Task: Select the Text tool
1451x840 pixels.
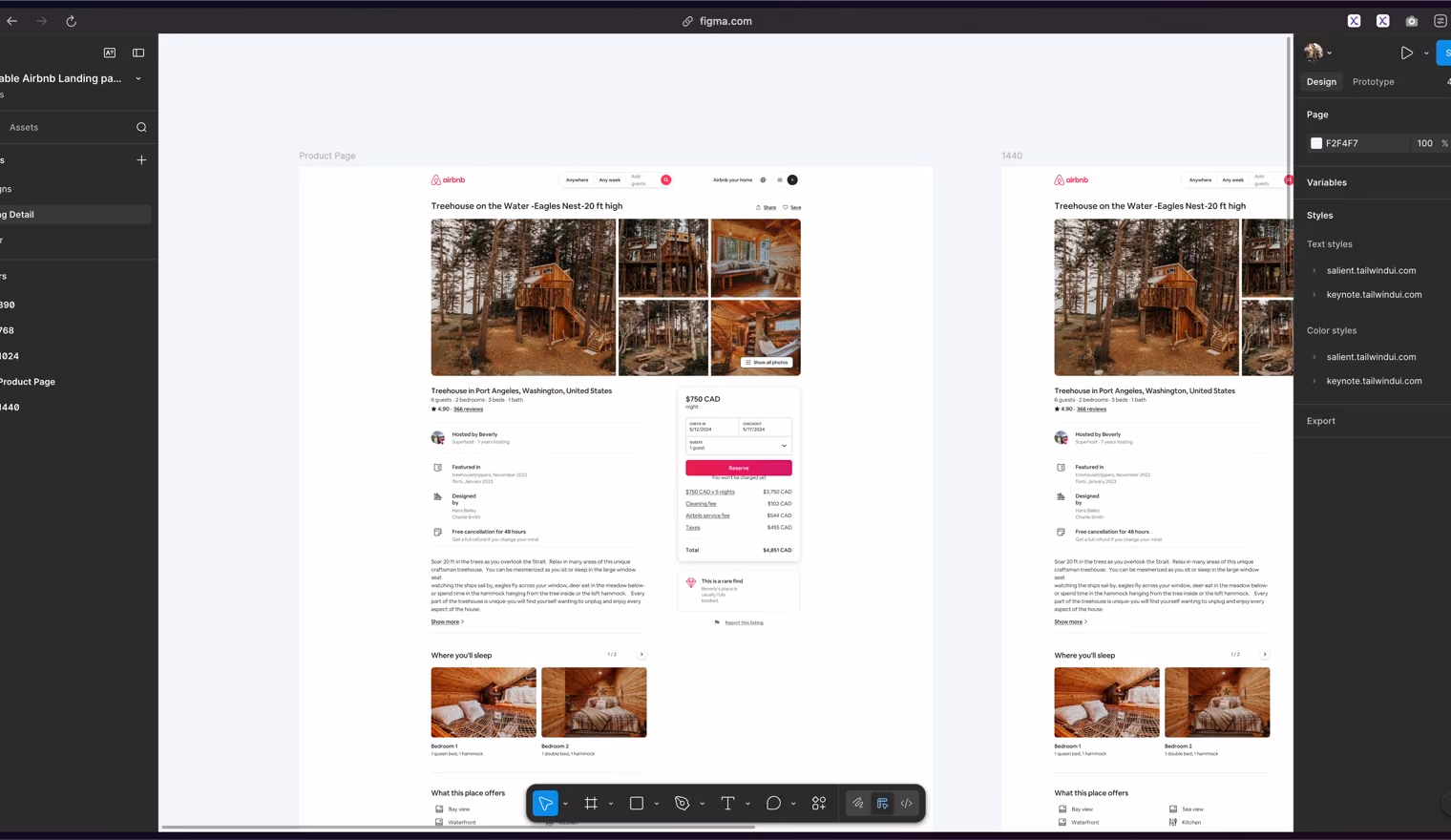Action: pyautogui.click(x=727, y=804)
